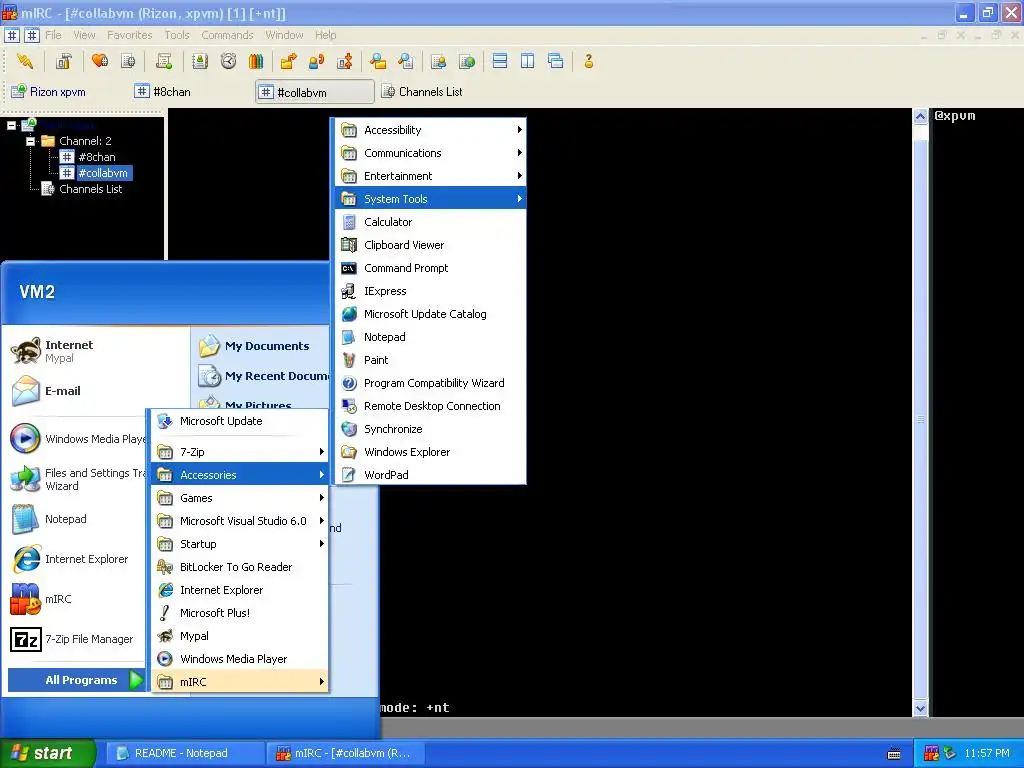The width and height of the screenshot is (1024, 768).
Task: Open mIRC Options via hammer icon
Action: tap(63, 61)
